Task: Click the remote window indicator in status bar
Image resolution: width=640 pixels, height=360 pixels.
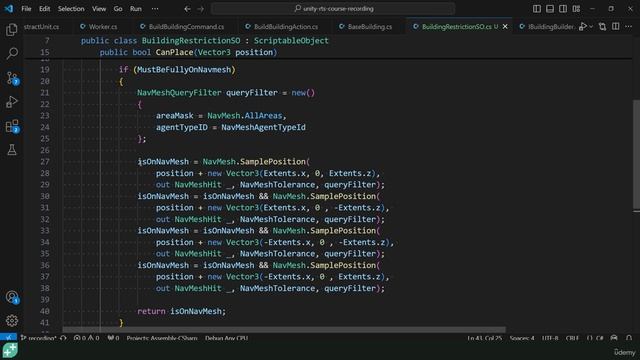Action: (x=8, y=338)
